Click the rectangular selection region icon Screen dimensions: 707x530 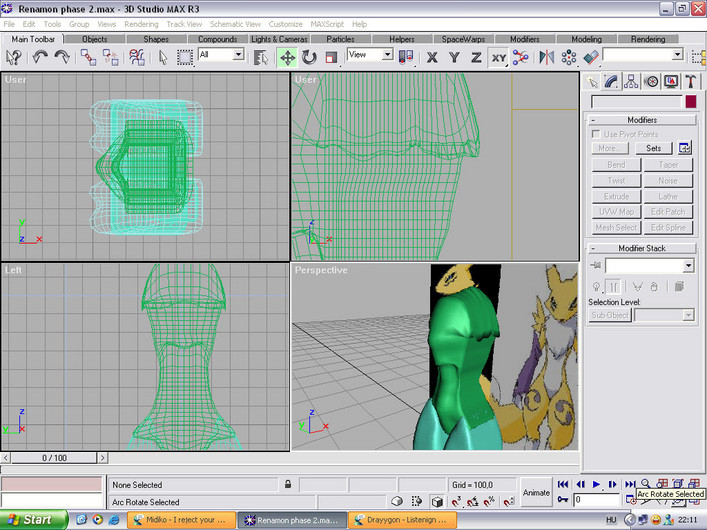[x=184, y=57]
